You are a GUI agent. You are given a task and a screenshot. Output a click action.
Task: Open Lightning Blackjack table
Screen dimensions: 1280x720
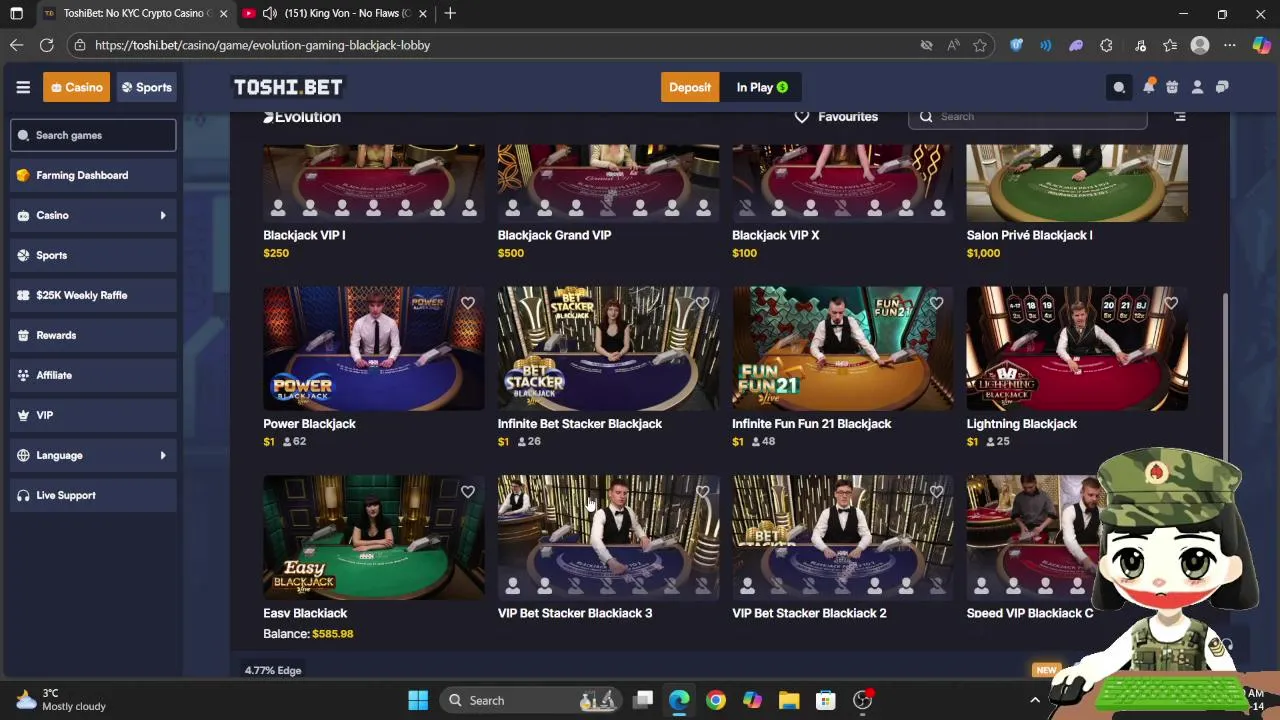point(1077,348)
